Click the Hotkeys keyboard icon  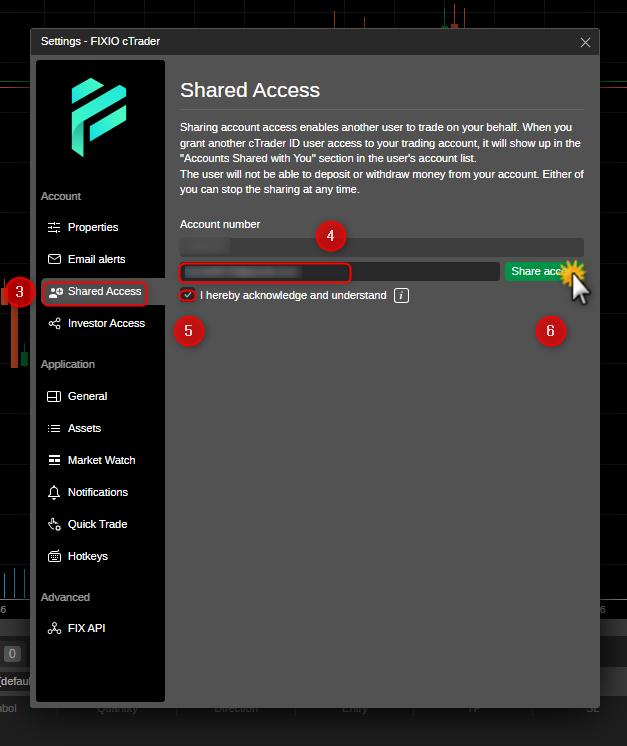point(54,556)
